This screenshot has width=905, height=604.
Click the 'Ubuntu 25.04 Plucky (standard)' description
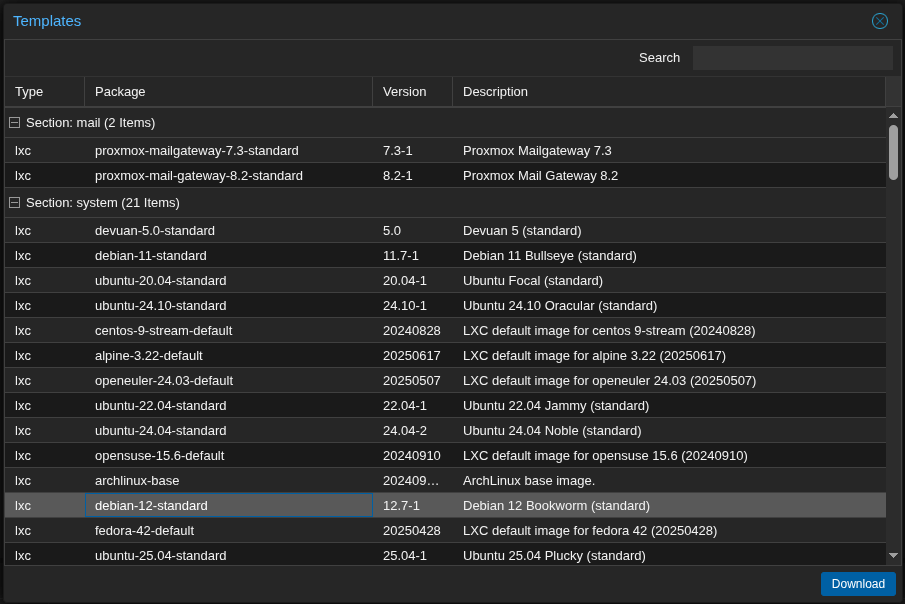click(x=554, y=555)
